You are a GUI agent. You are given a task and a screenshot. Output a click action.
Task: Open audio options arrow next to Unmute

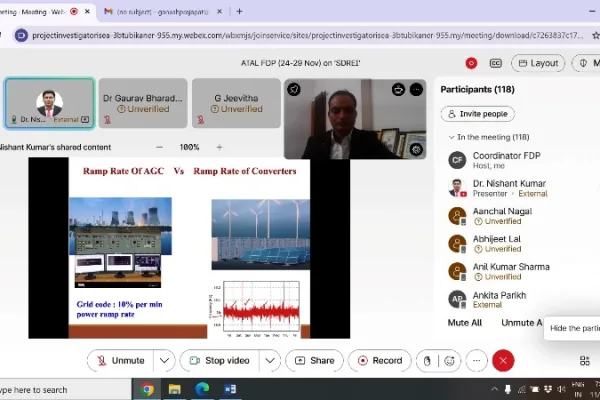tap(165, 360)
